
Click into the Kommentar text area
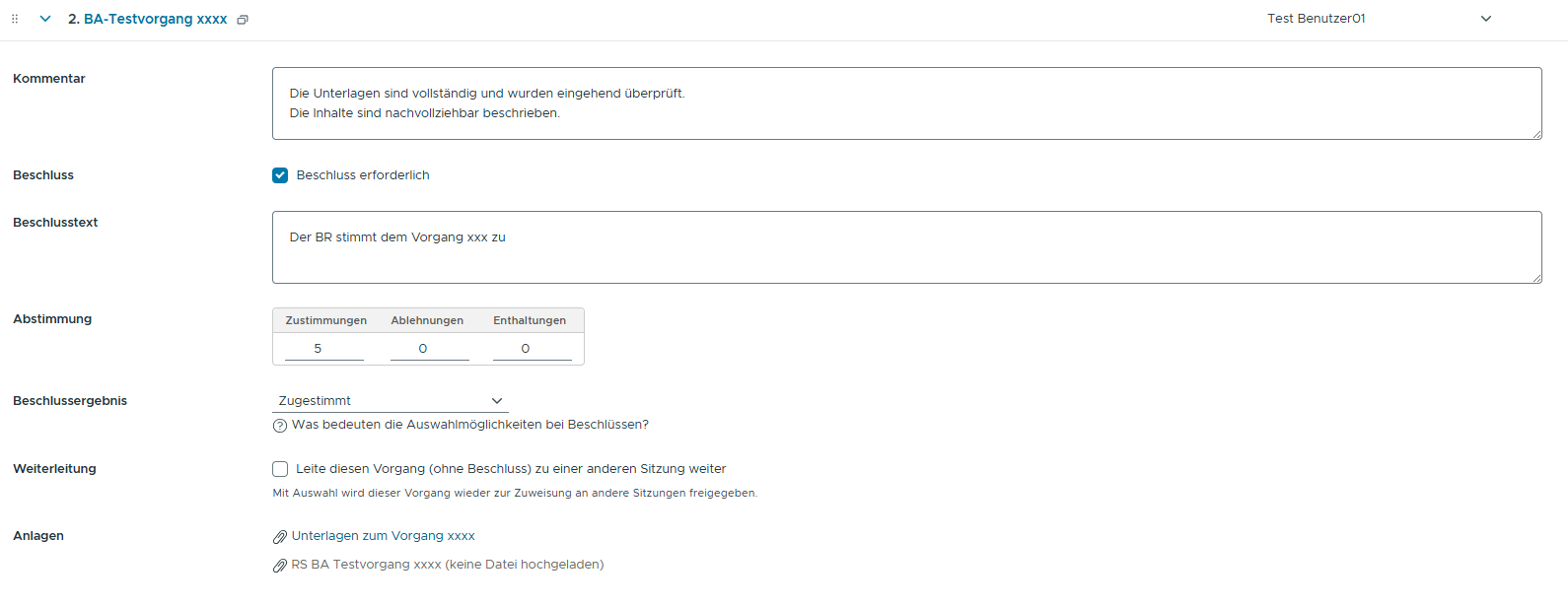click(906, 103)
